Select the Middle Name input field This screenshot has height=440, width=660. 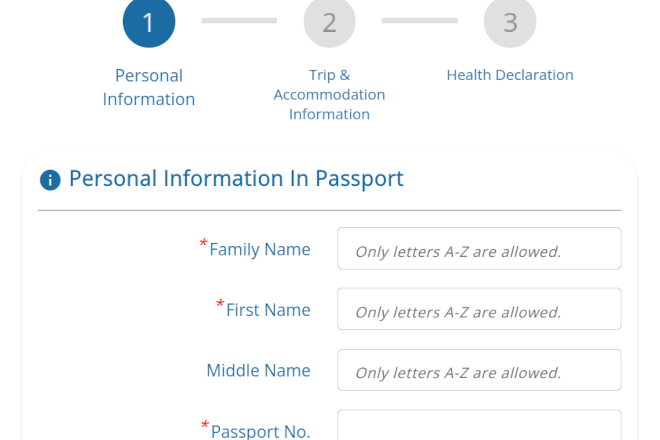(x=479, y=370)
